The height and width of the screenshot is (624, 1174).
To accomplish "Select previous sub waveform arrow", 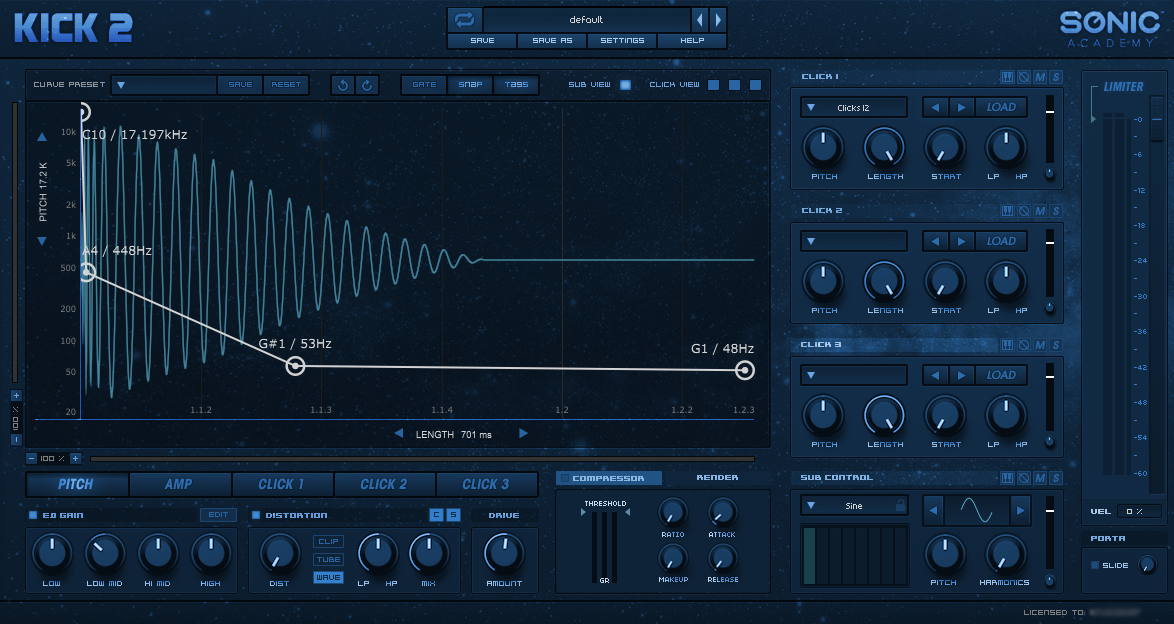I will point(933,511).
